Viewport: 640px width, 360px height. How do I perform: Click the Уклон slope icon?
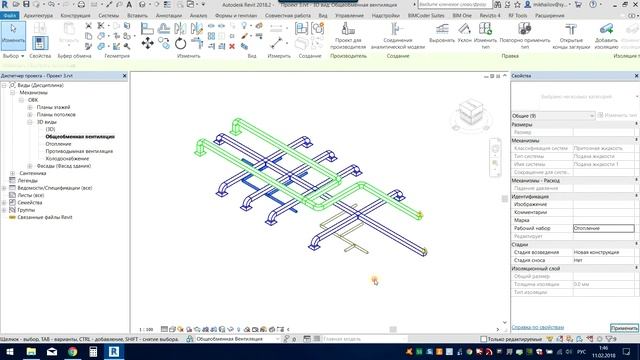[464, 29]
